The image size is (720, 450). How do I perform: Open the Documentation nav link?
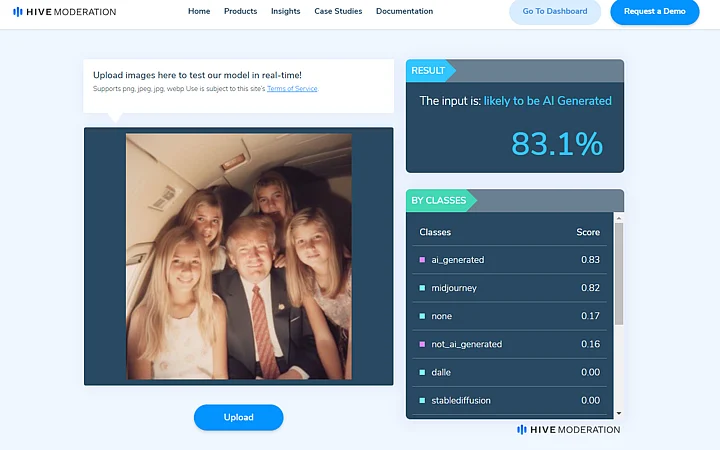[404, 12]
